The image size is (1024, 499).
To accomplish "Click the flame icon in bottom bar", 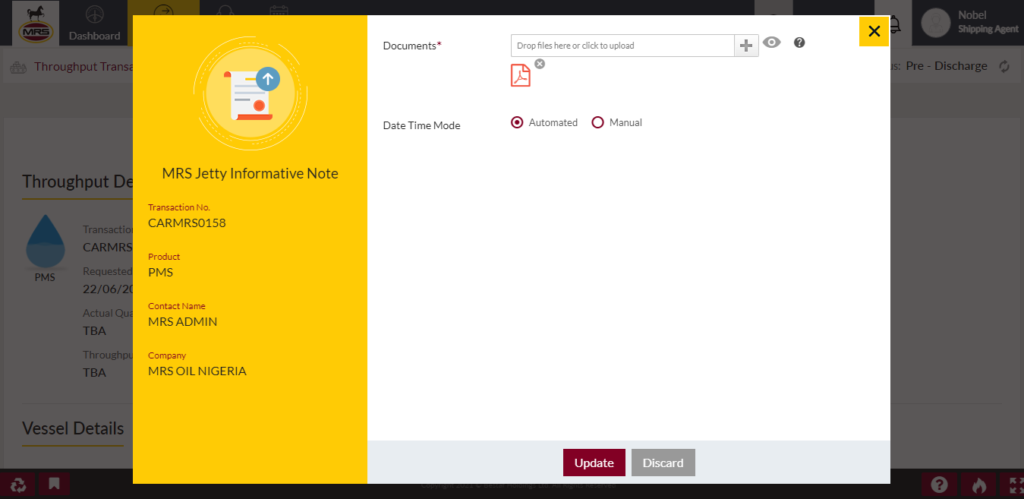I will click(x=978, y=485).
